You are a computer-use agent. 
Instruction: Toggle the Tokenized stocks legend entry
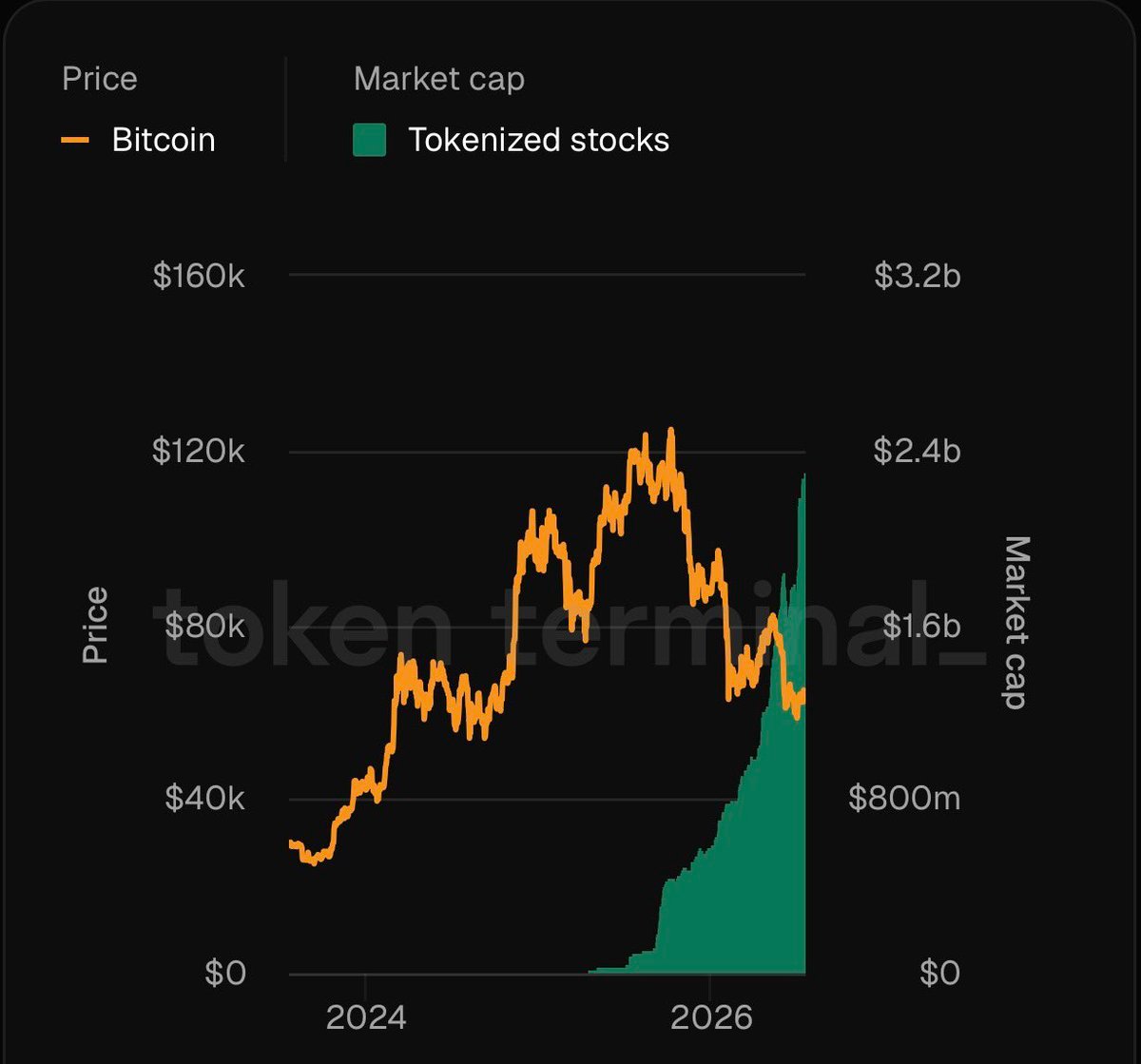coord(511,140)
